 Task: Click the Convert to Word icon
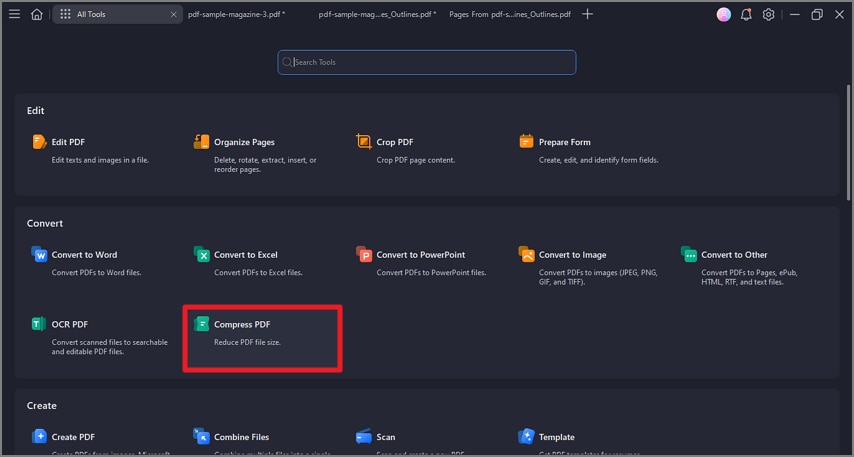[x=39, y=255]
